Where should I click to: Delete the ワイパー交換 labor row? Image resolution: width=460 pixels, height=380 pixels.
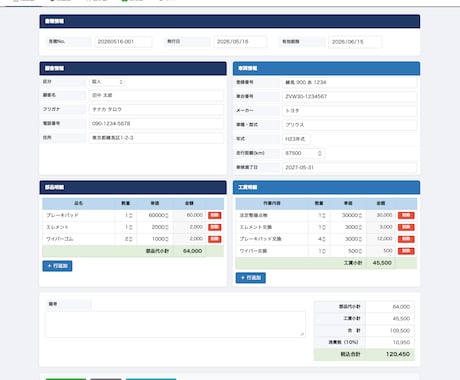pos(406,251)
